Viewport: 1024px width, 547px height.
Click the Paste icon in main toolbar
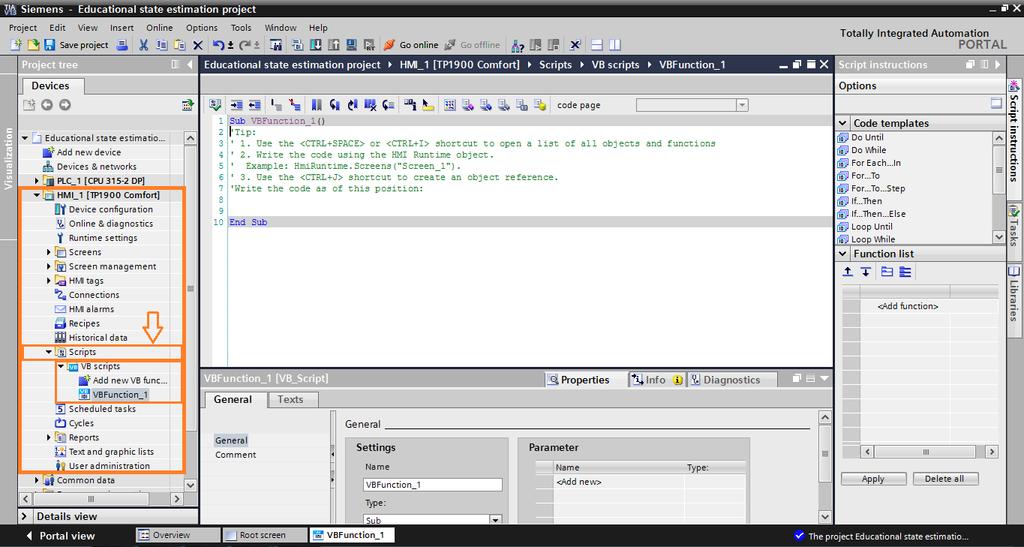(x=180, y=45)
